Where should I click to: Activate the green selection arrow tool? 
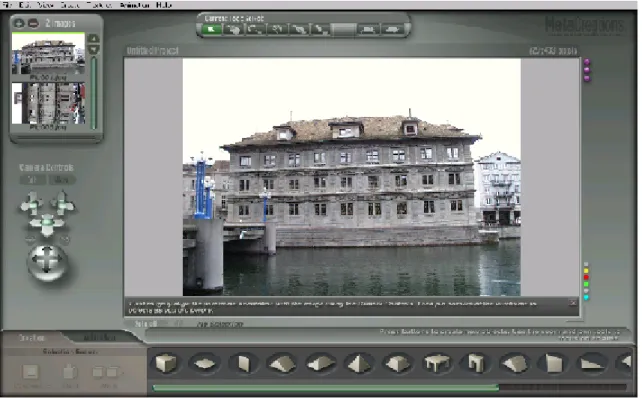point(212,29)
